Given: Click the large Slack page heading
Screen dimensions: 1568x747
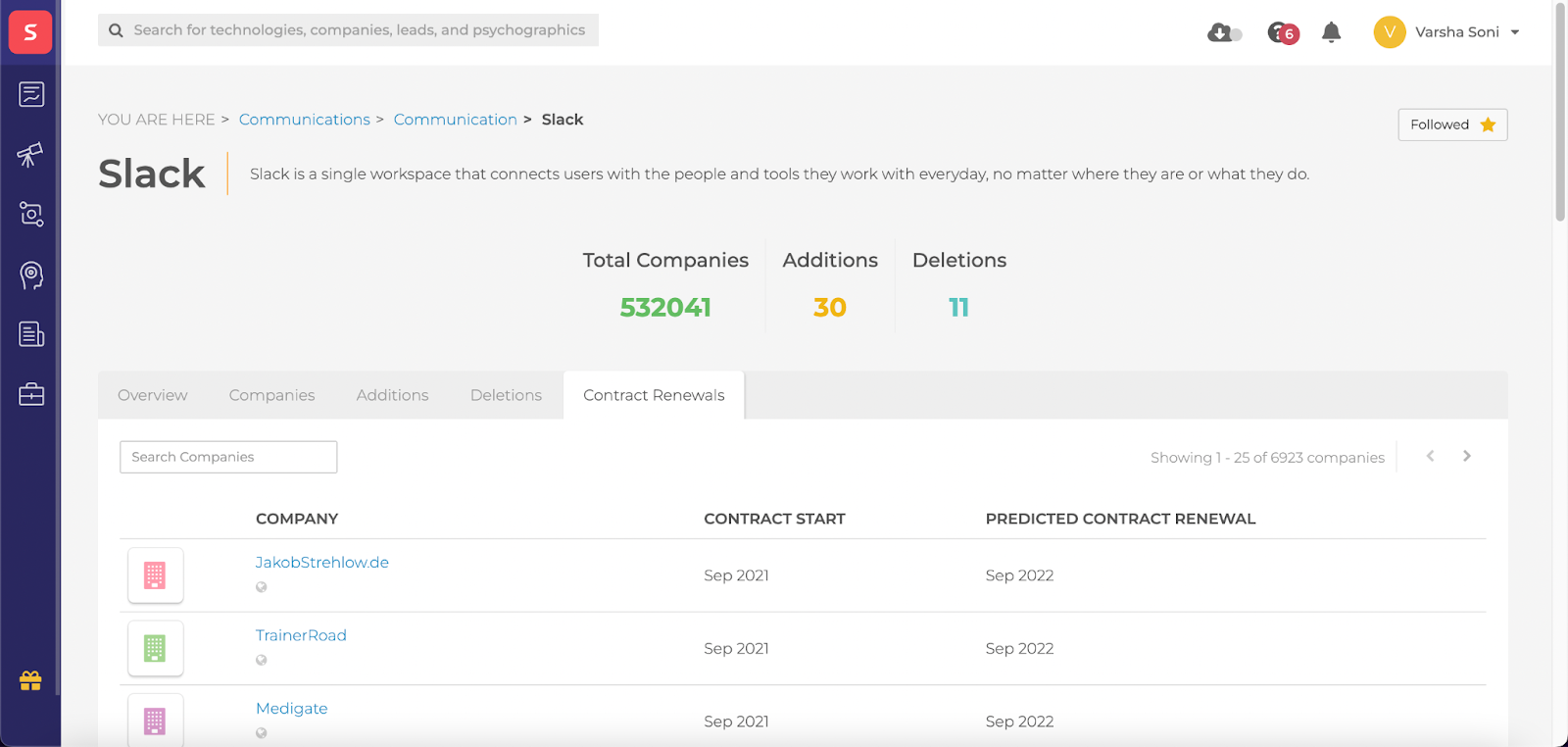Looking at the screenshot, I should pyautogui.click(x=152, y=174).
